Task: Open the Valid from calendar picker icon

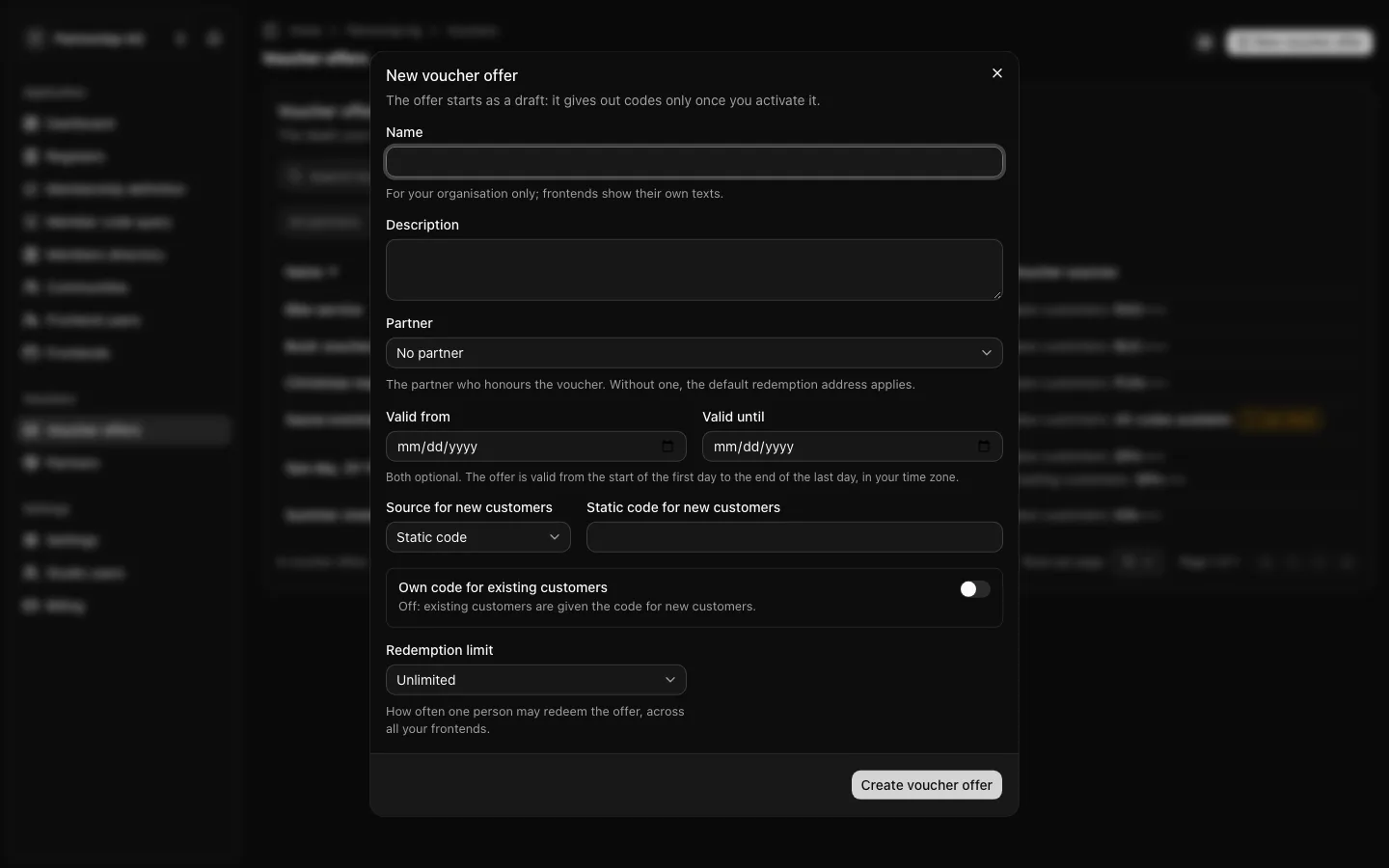Action: [667, 447]
